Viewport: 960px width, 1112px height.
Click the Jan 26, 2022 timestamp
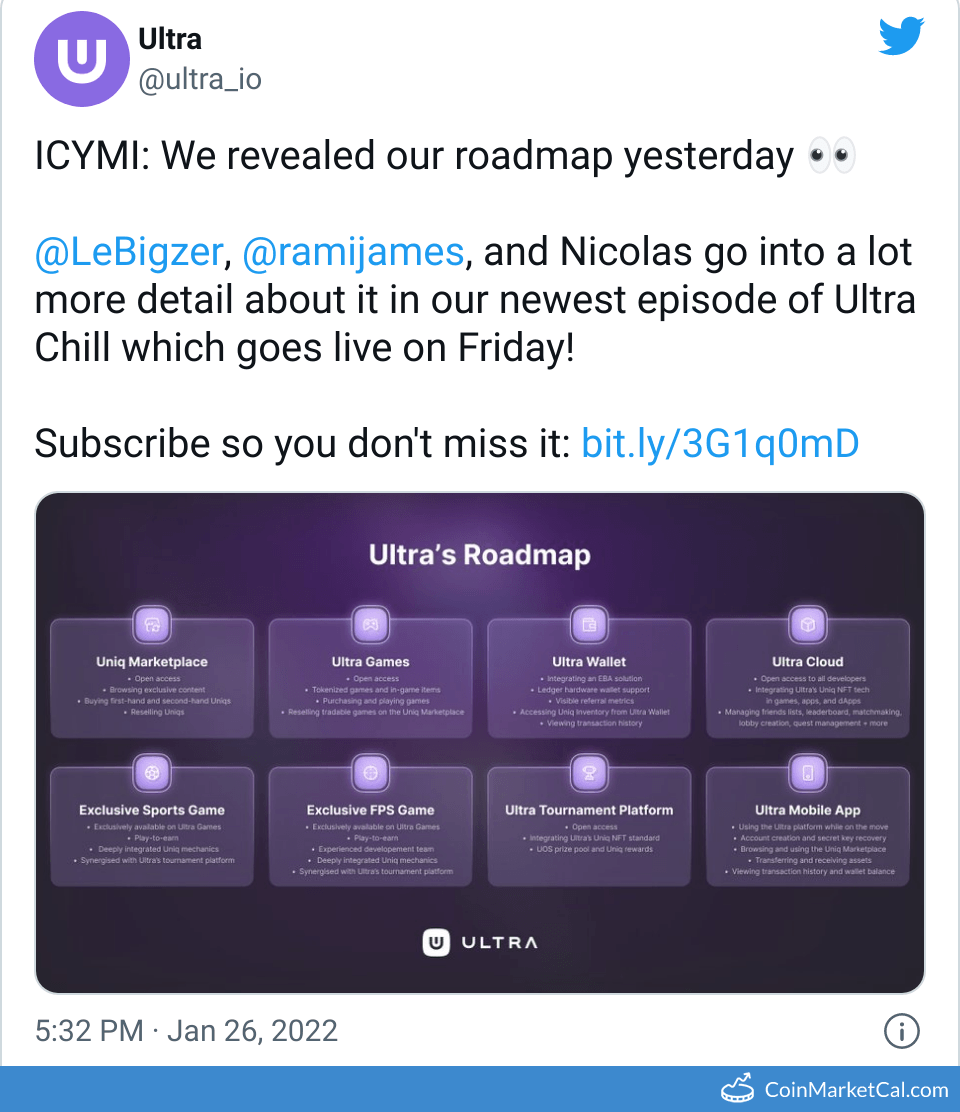pos(250,1030)
